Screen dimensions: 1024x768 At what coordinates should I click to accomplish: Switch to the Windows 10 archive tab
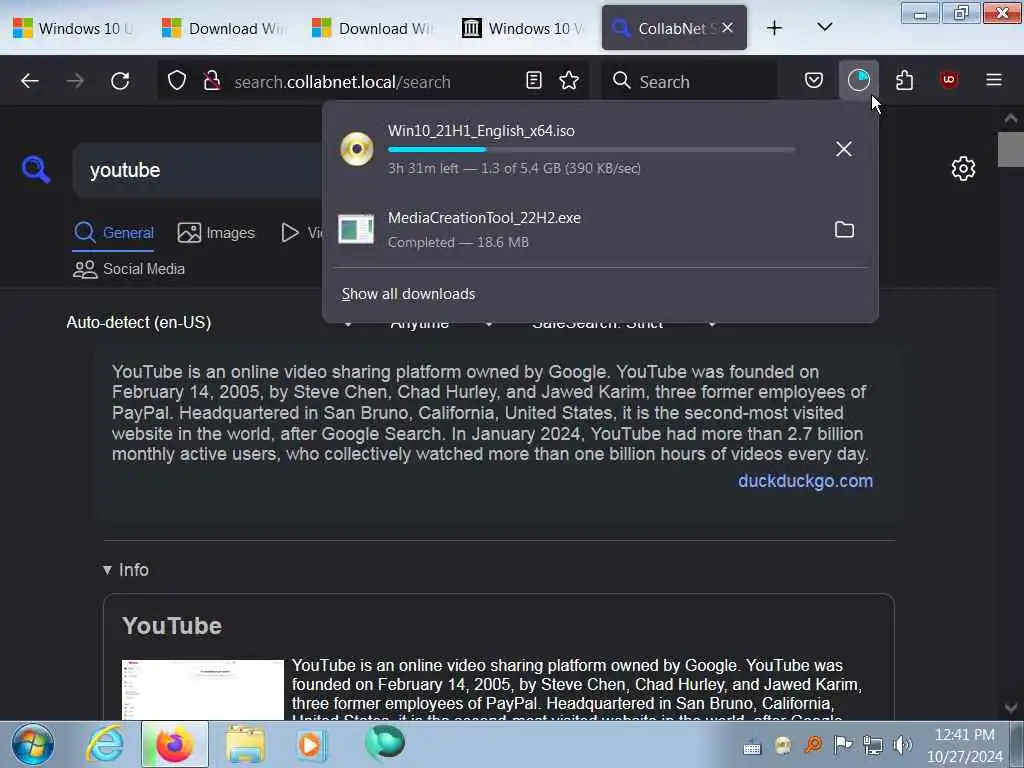tap(523, 28)
